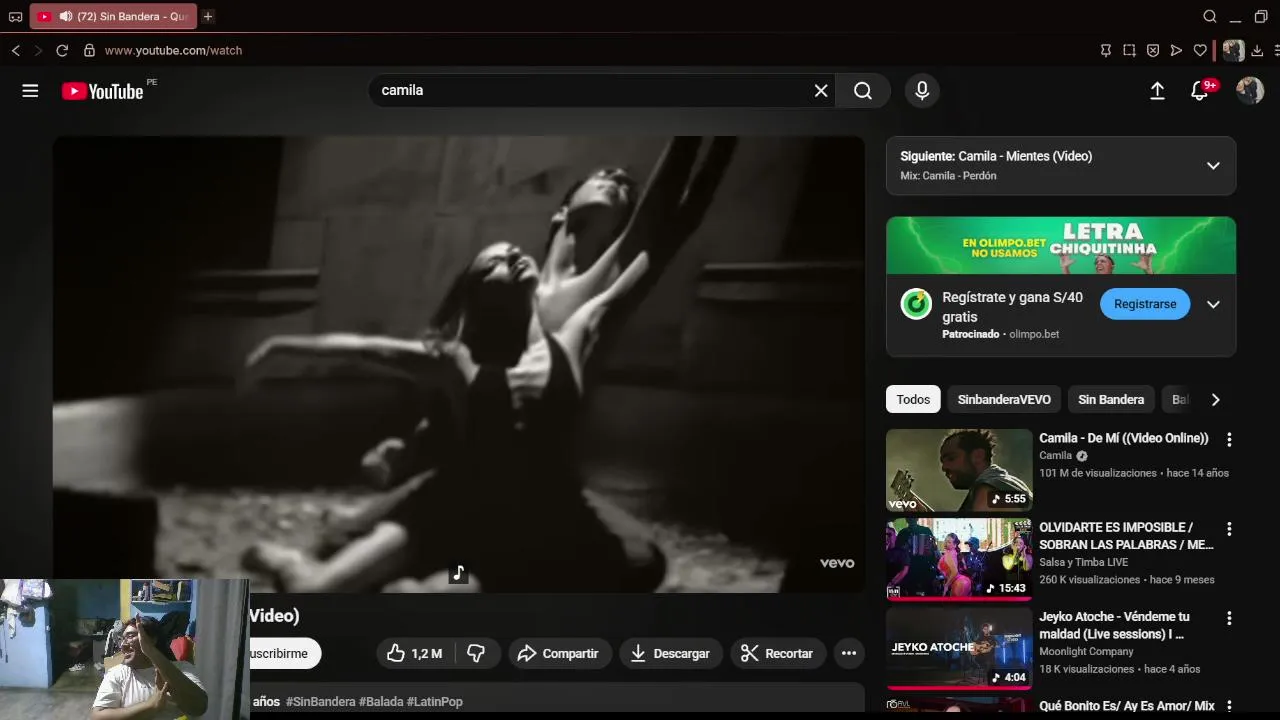
Task: Open the Moonlight Company channel
Action: pyautogui.click(x=1086, y=651)
